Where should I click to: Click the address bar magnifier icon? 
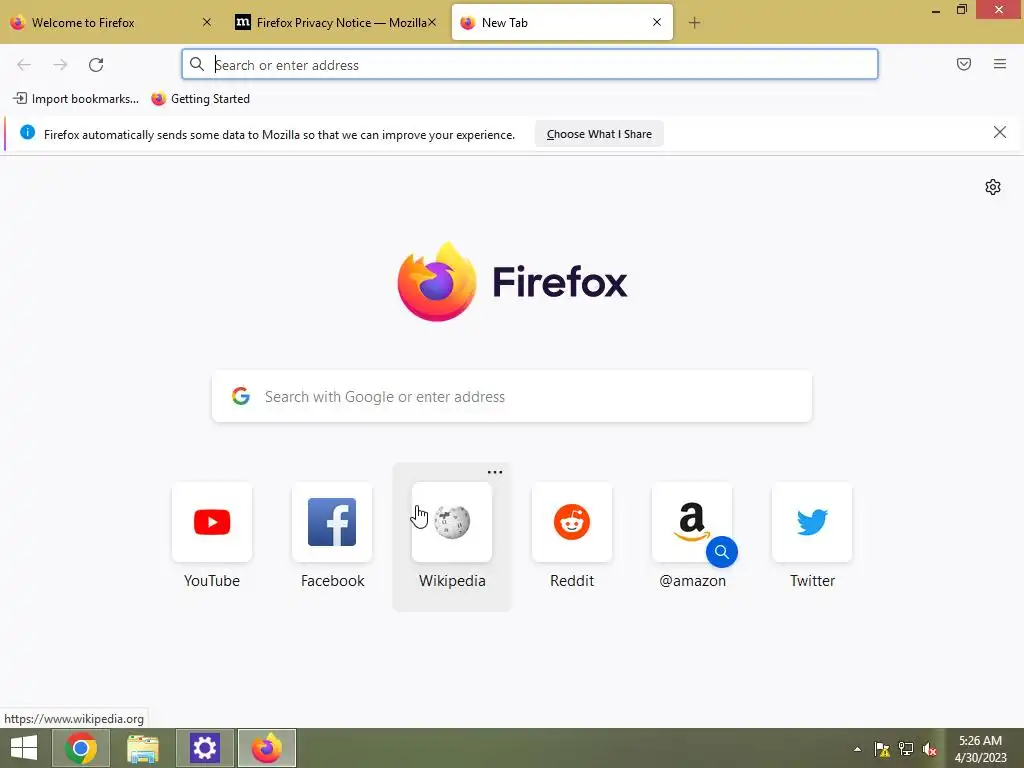click(x=197, y=64)
